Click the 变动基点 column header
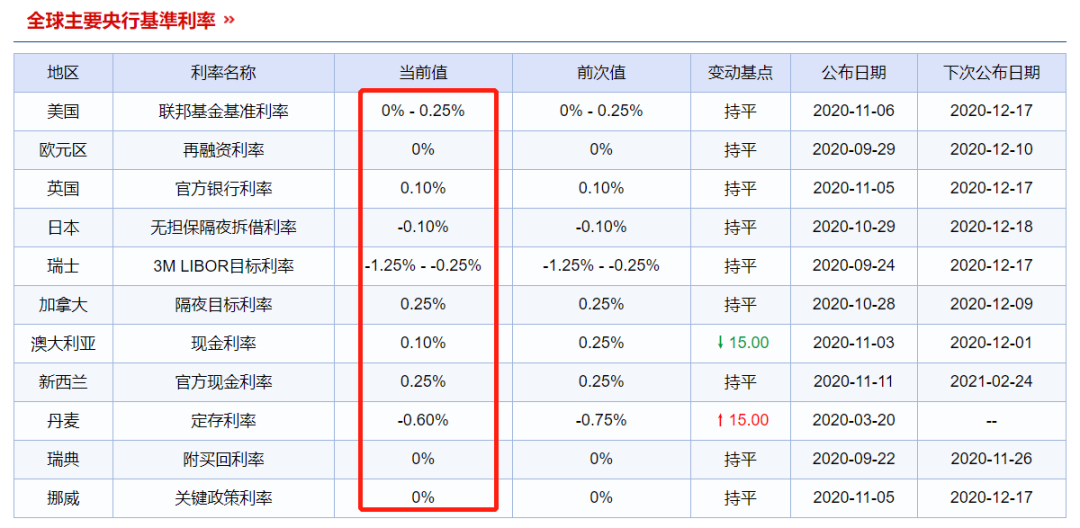 [x=740, y=73]
